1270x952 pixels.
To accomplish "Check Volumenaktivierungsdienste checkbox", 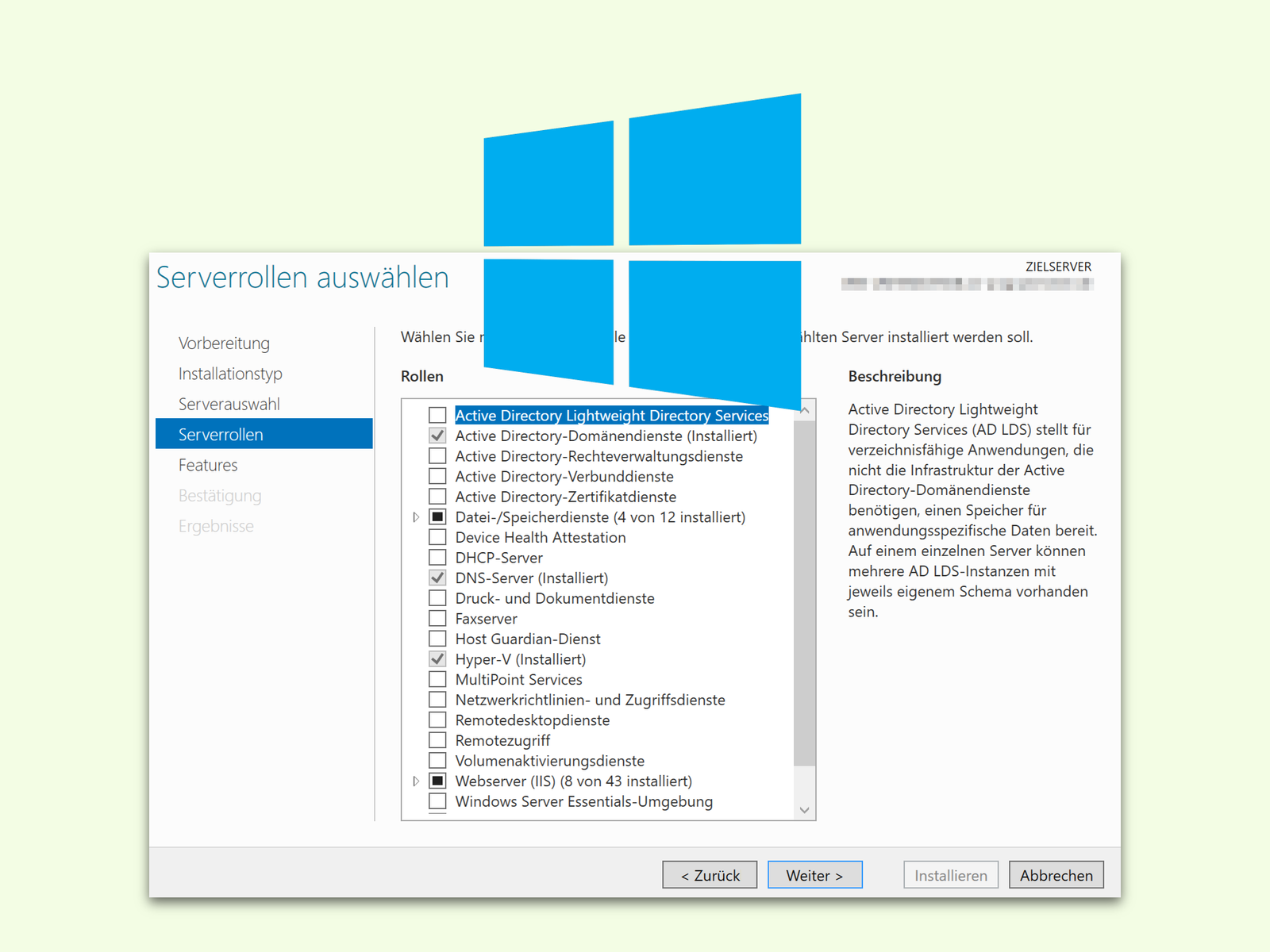I will click(x=437, y=761).
